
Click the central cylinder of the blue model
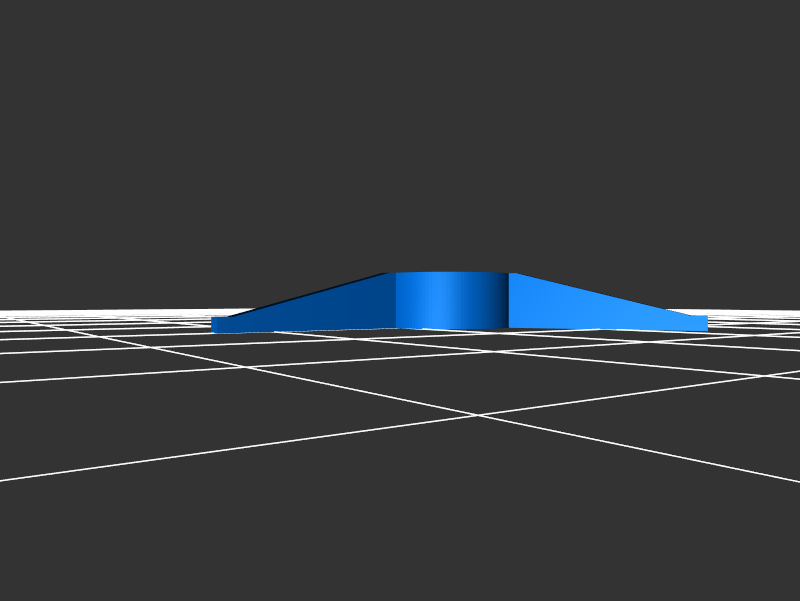coord(452,300)
